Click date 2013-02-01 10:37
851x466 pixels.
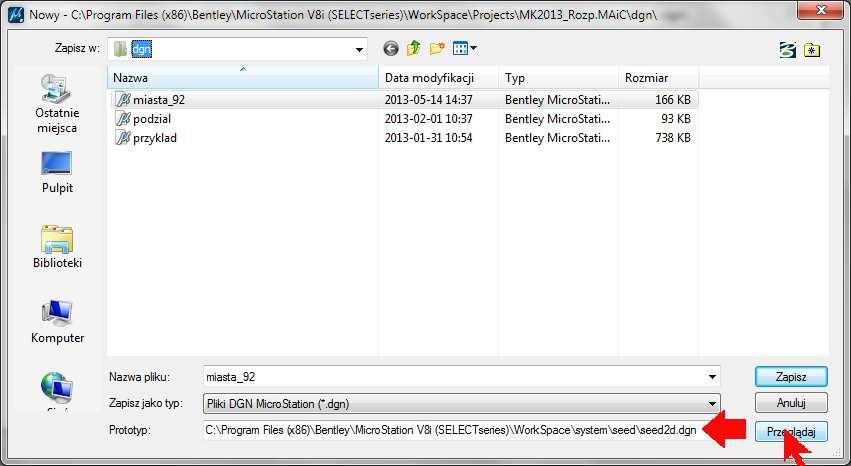pos(429,119)
